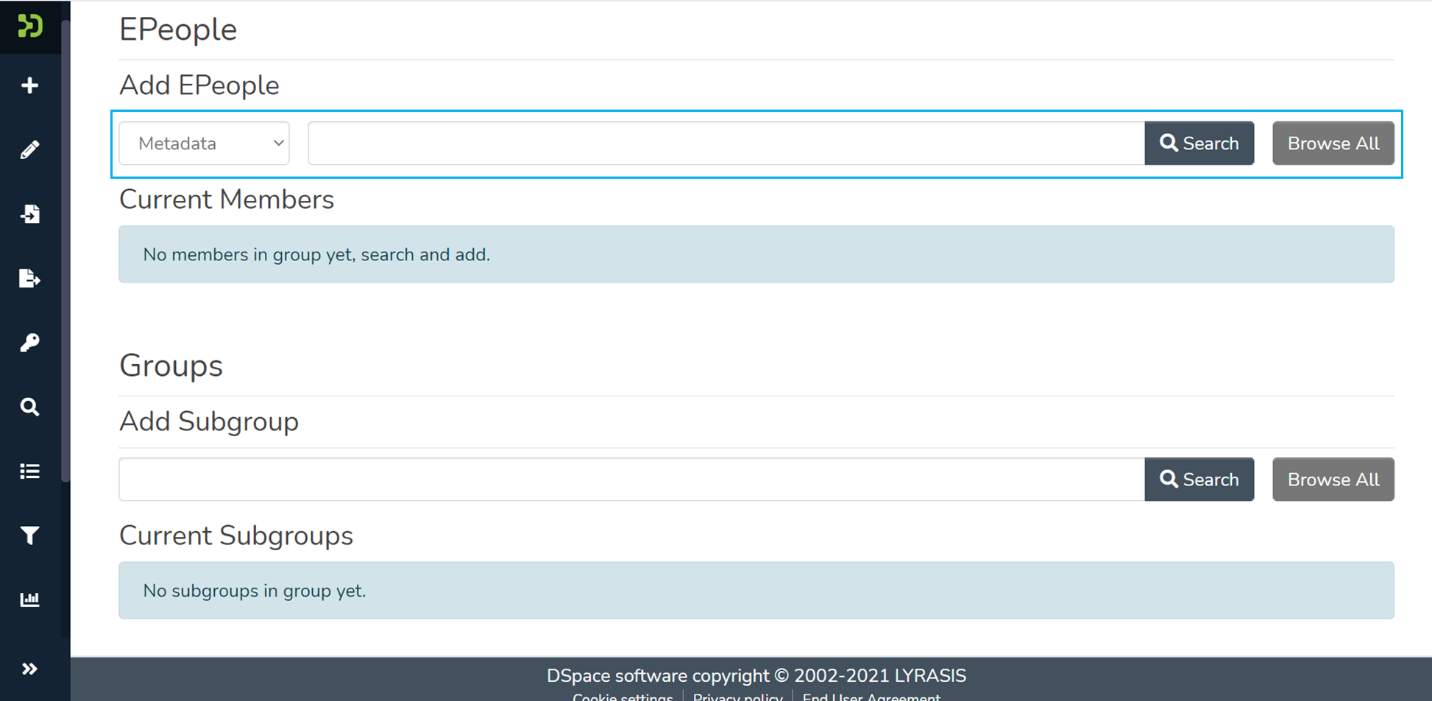Open the Registries list icon menu

click(x=30, y=471)
